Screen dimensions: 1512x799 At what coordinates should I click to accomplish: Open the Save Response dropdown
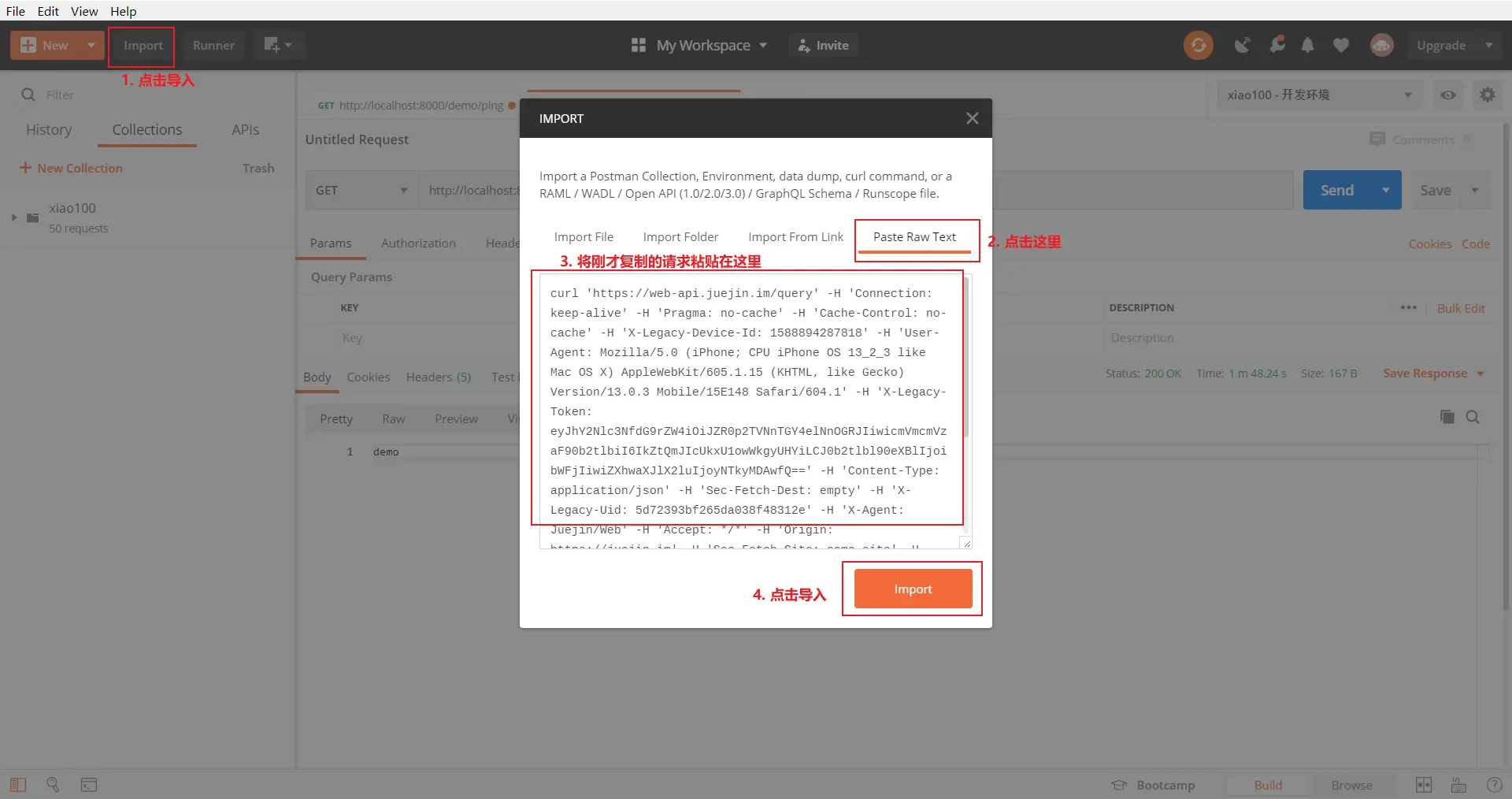point(1433,373)
